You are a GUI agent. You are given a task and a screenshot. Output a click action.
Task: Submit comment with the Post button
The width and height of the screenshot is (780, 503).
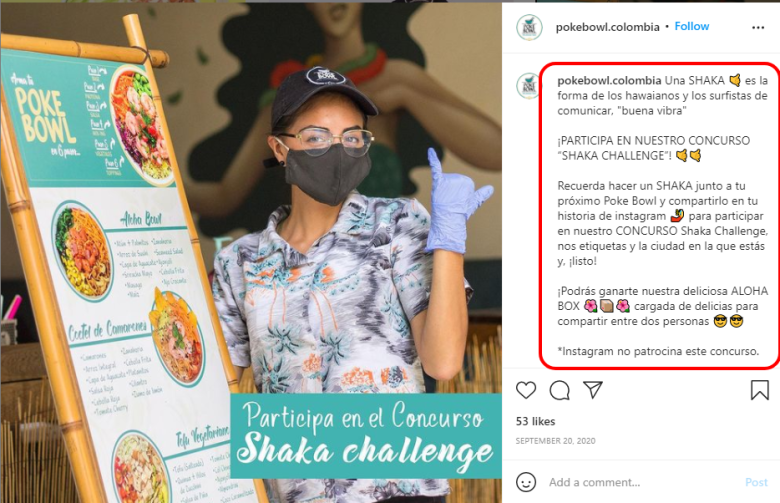tap(756, 482)
